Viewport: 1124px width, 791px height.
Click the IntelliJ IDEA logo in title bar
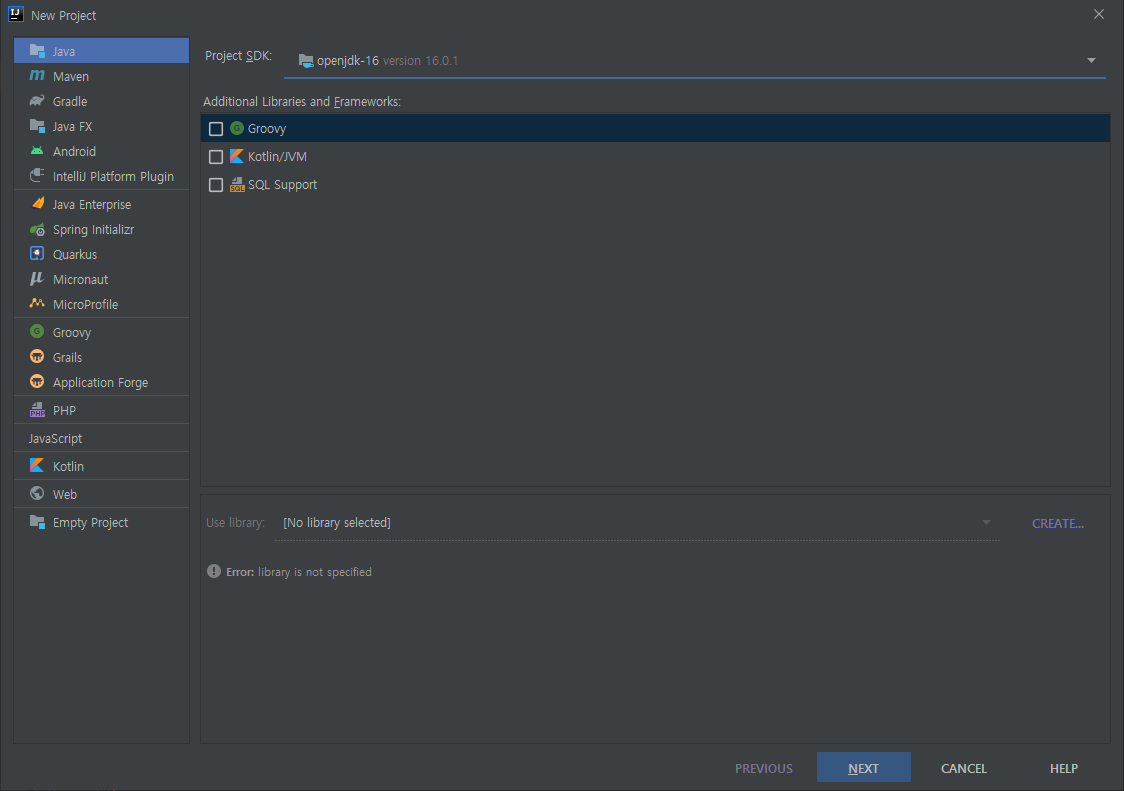pyautogui.click(x=16, y=14)
